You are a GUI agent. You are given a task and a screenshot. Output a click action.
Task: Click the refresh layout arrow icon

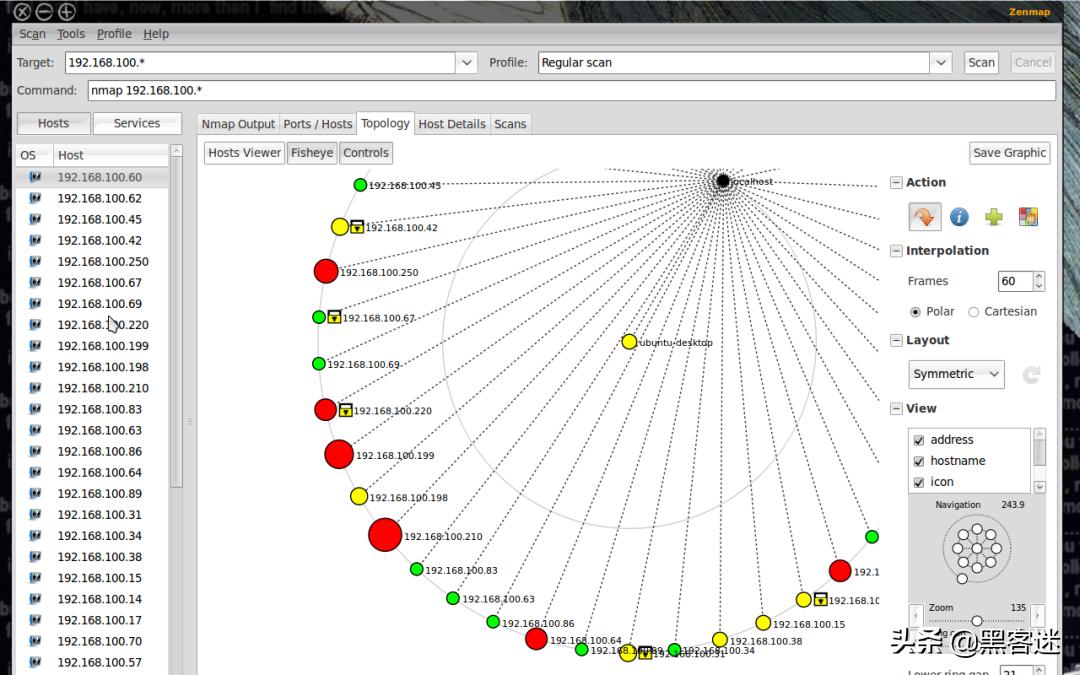tap(1031, 375)
